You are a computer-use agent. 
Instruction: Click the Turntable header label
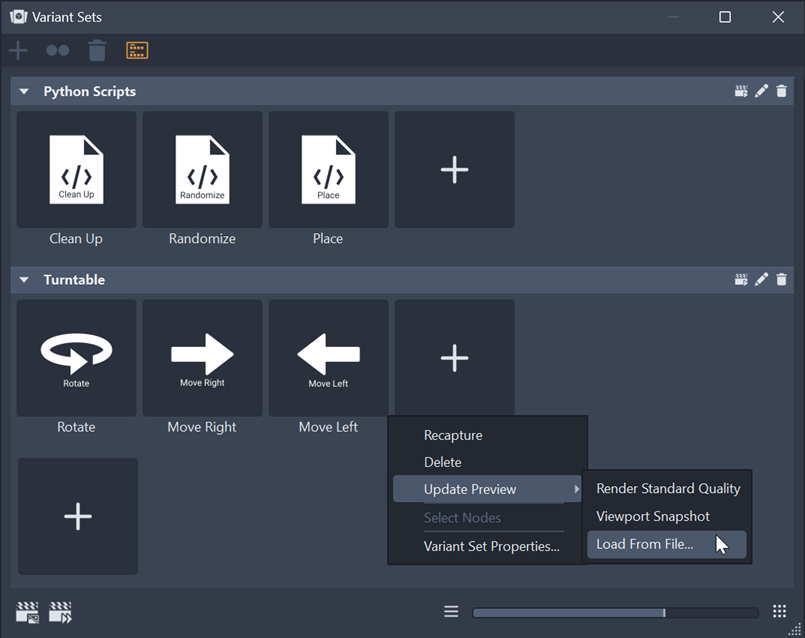click(x=74, y=280)
